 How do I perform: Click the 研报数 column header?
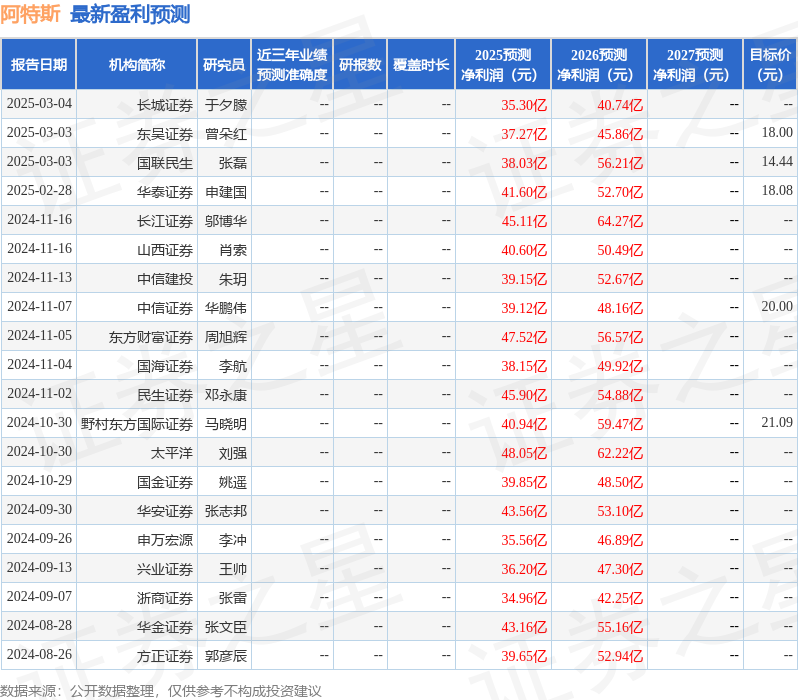coord(360,65)
